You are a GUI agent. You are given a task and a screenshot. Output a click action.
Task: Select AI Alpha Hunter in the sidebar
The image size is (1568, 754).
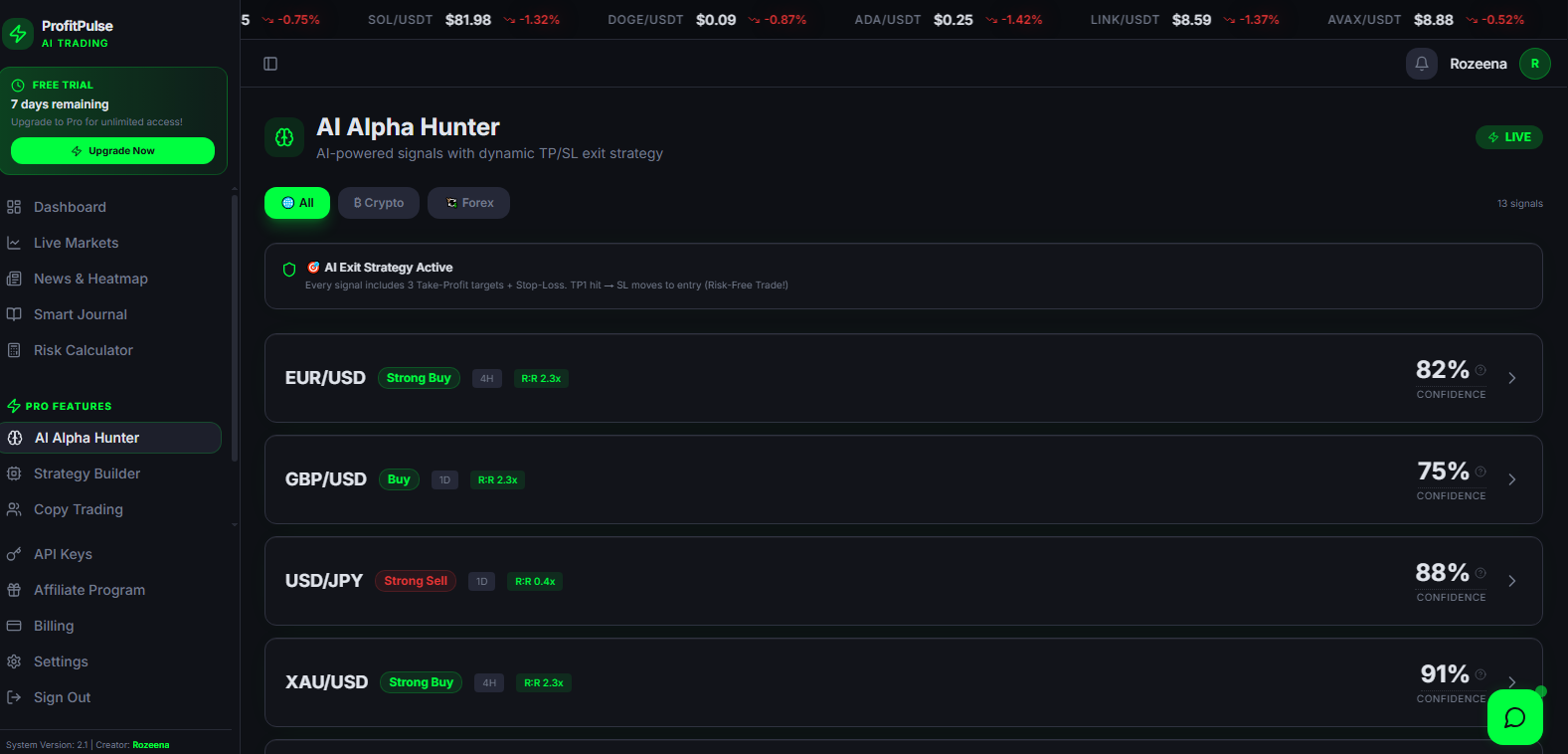click(111, 438)
